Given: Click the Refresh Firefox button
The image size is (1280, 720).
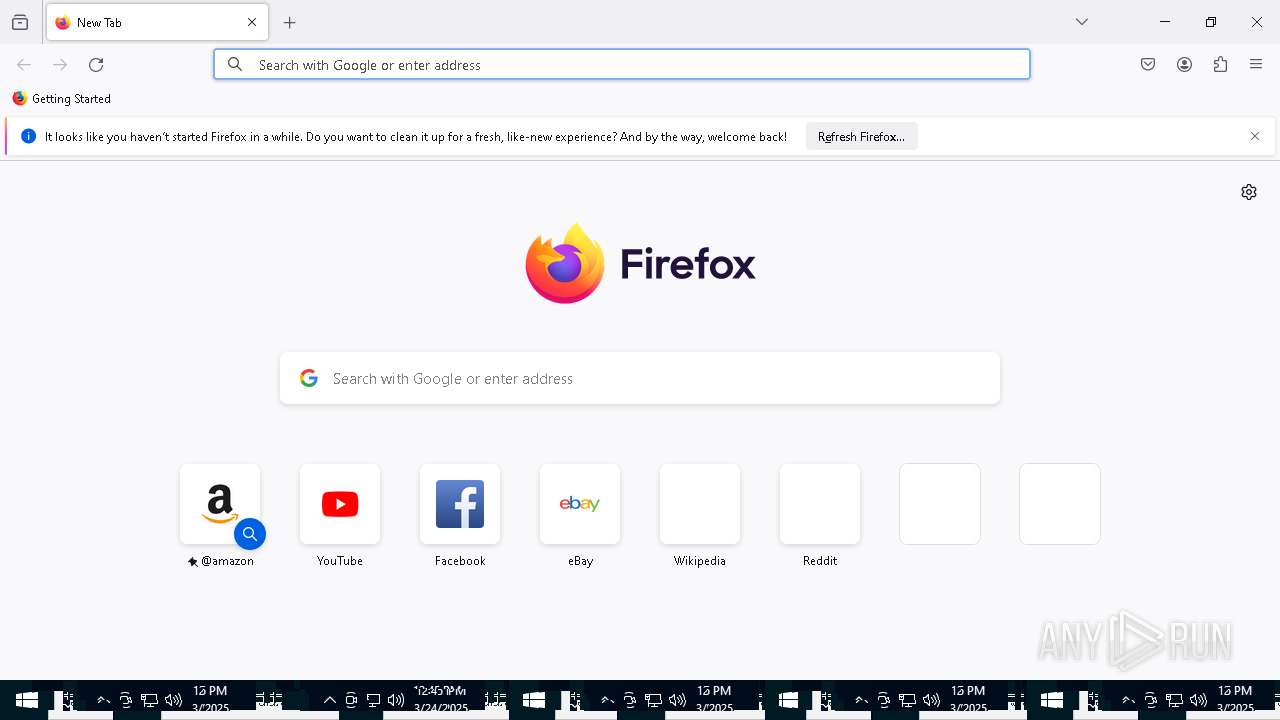Looking at the screenshot, I should [861, 137].
